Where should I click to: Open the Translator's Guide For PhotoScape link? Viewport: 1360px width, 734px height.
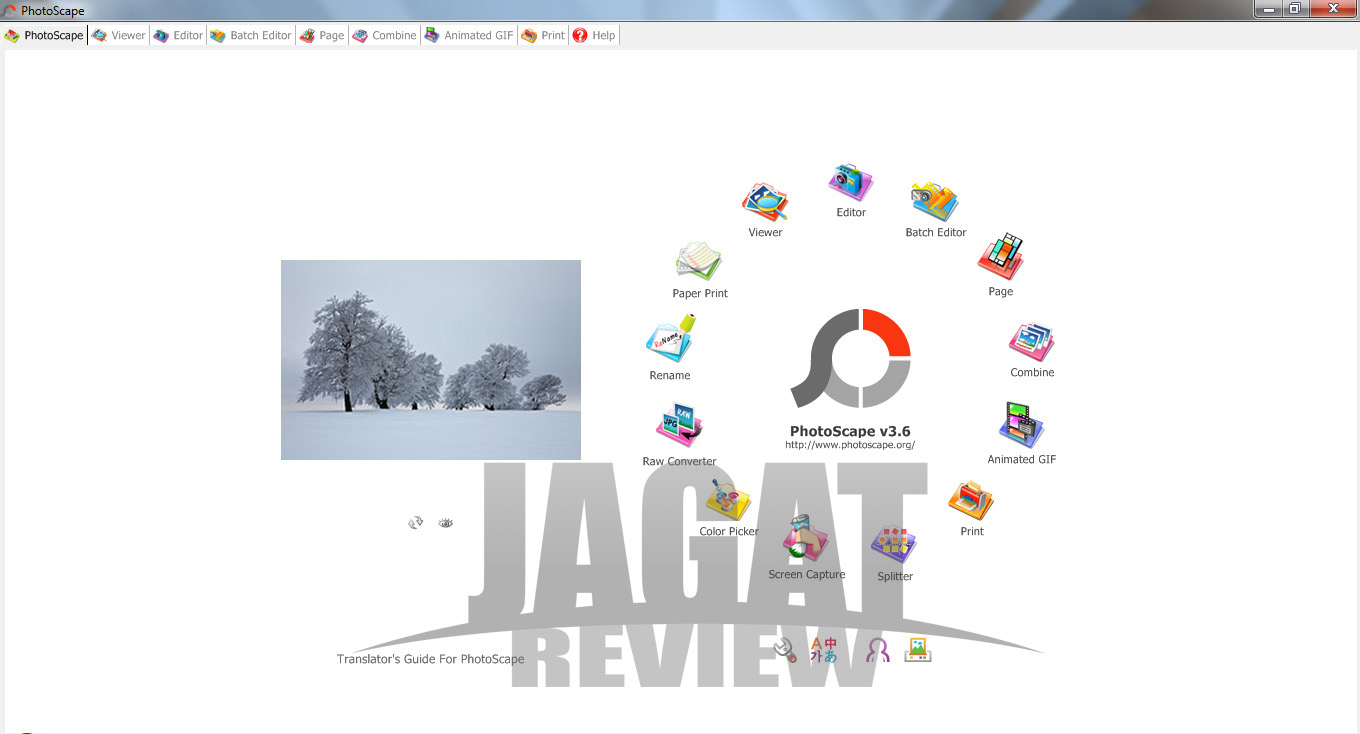click(430, 659)
